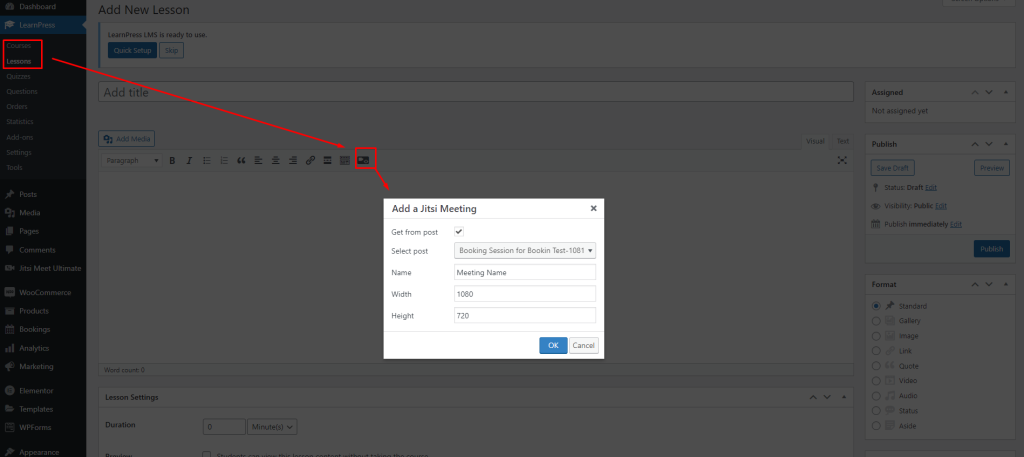Toggle the editor toolbar toggle
The width and height of the screenshot is (1024, 457).
click(345, 161)
